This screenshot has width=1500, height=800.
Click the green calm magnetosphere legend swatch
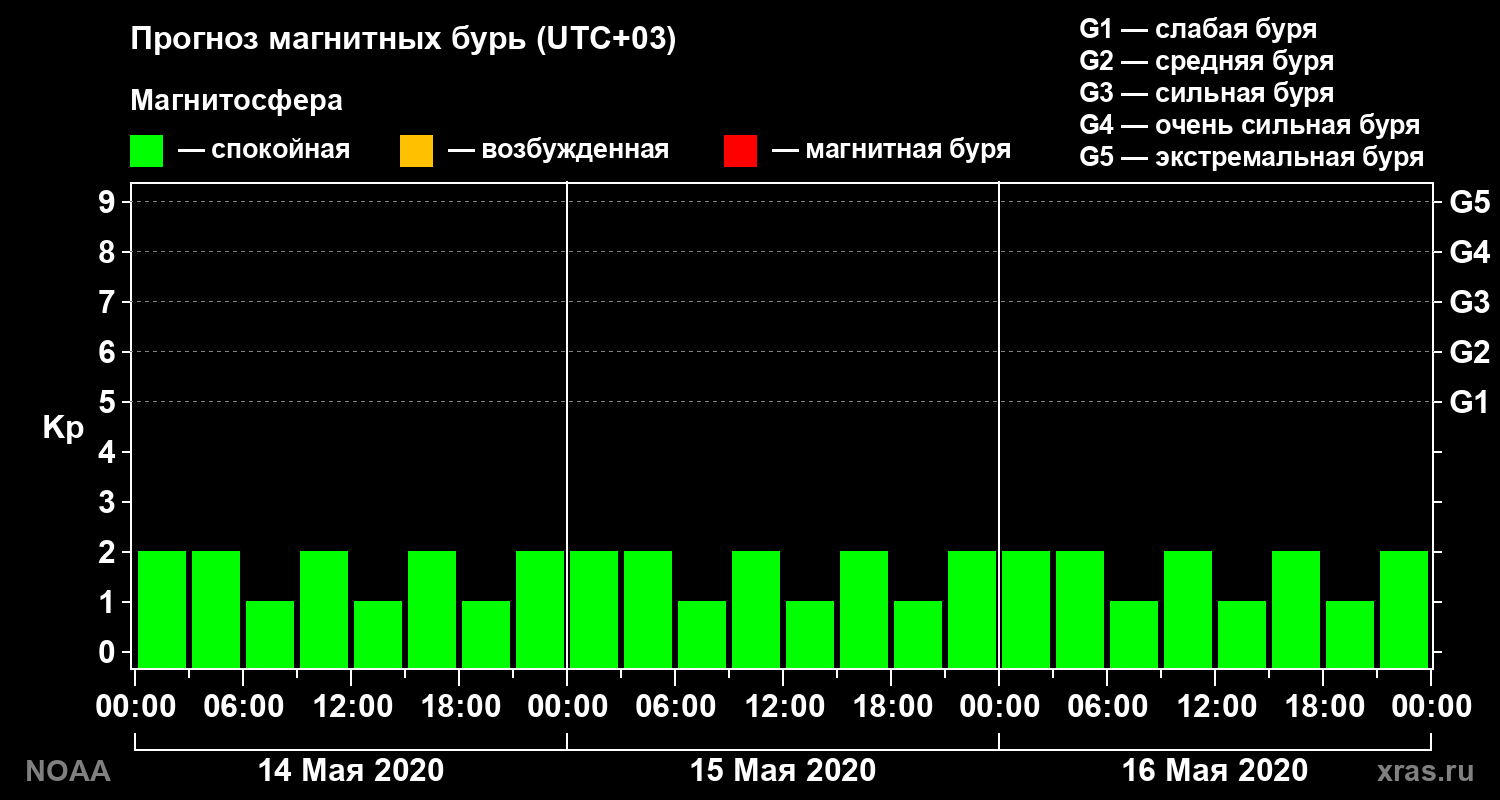tap(146, 151)
